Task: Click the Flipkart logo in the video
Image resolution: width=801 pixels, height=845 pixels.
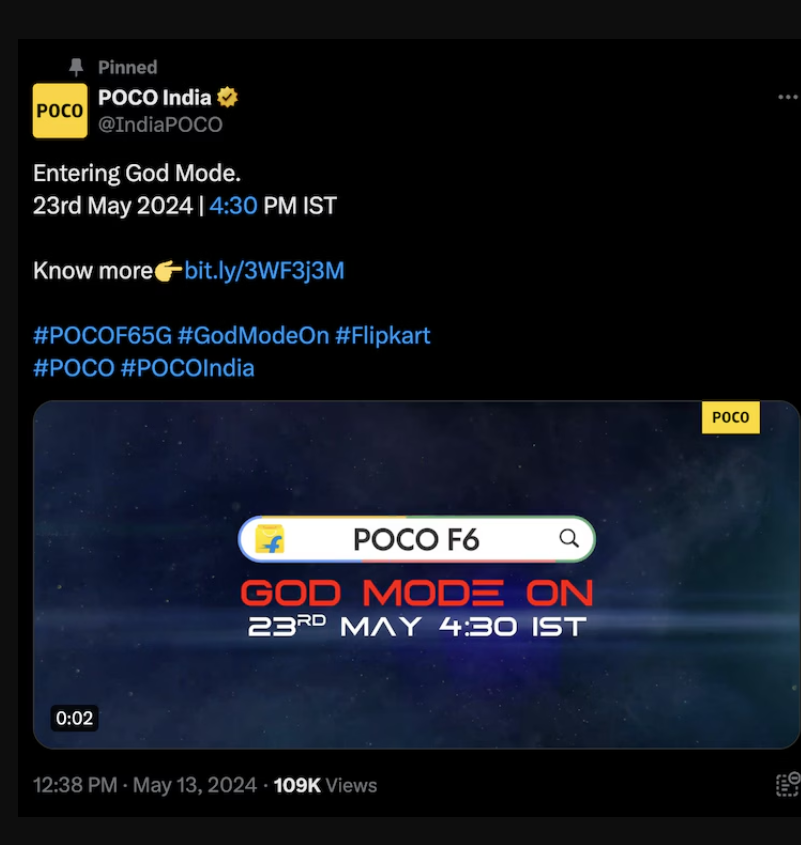Action: (x=270, y=540)
